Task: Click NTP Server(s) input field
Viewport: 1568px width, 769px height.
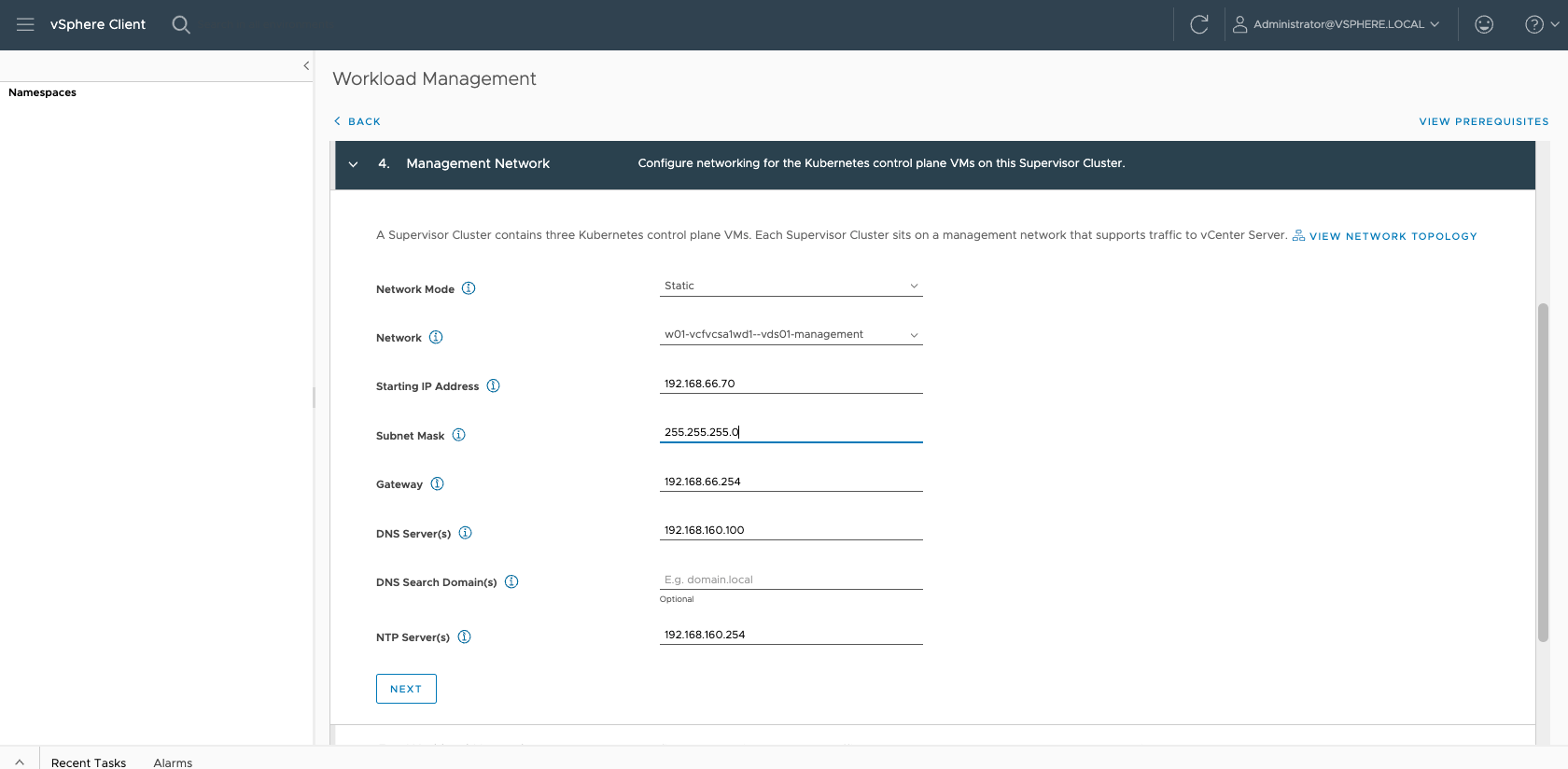Action: click(x=791, y=635)
